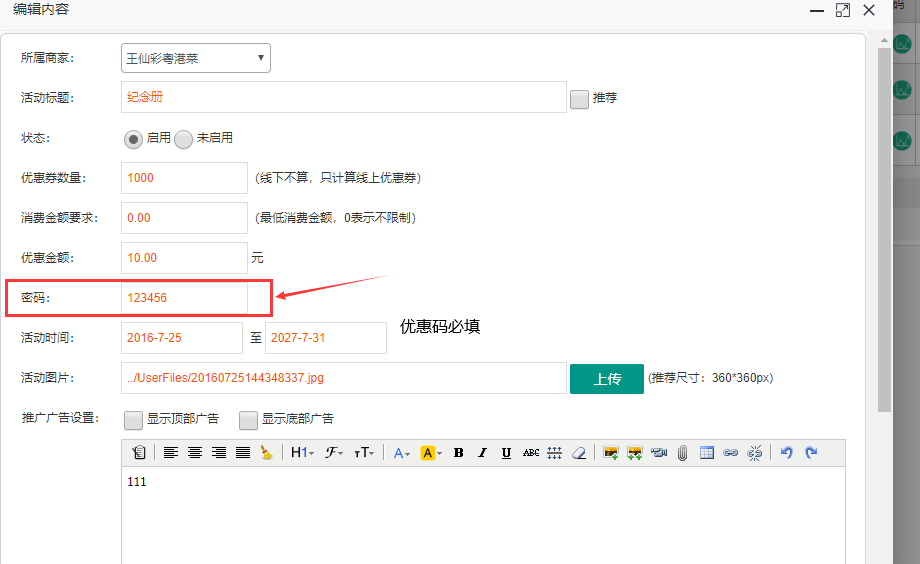Click the undo arrow icon
920x564 pixels.
[786, 453]
